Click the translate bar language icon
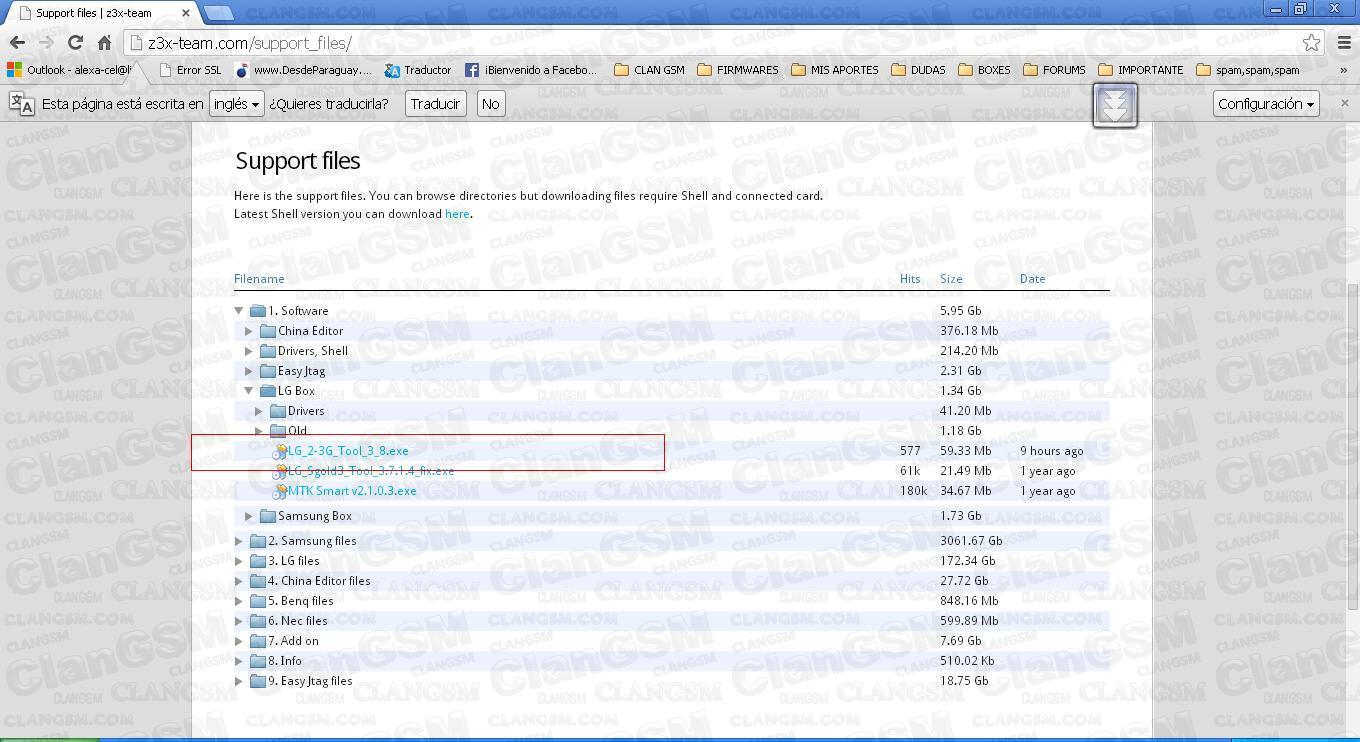The height and width of the screenshot is (742, 1360). (x=21, y=103)
